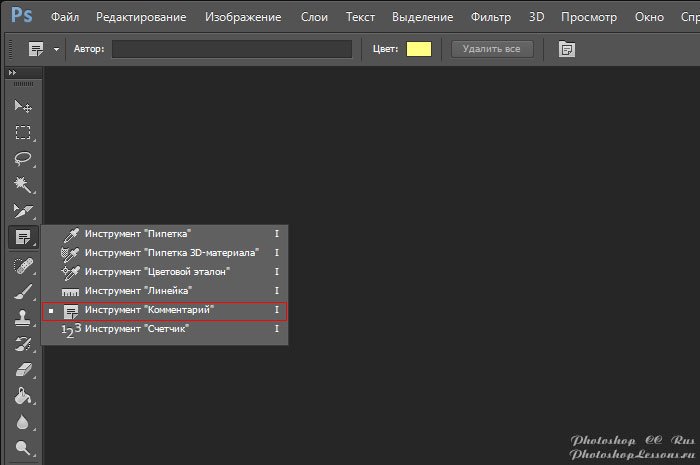Select the Brush tool
The image size is (700, 465).
pyautogui.click(x=22, y=292)
